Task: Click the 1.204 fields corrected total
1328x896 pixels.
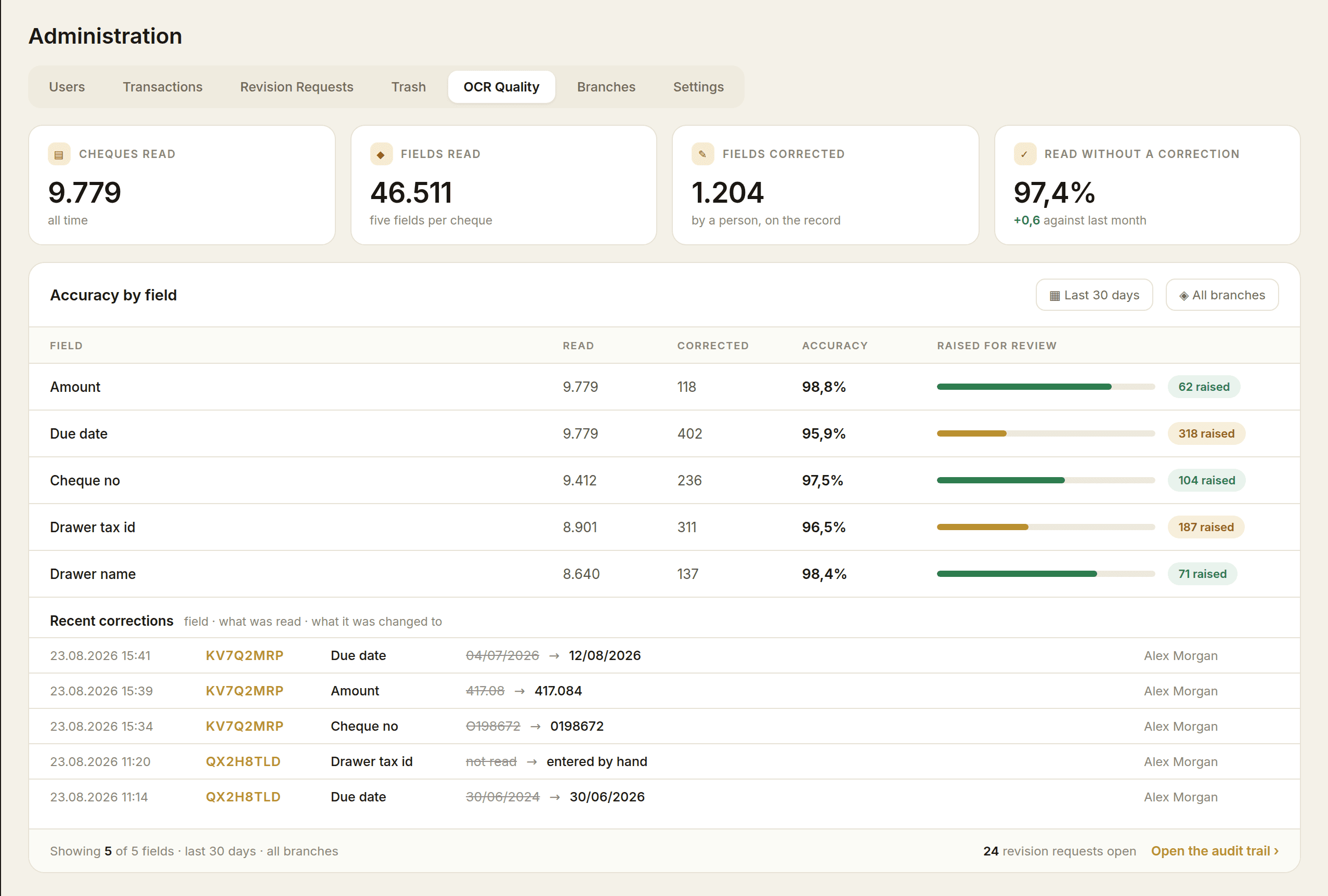Action: coord(727,192)
